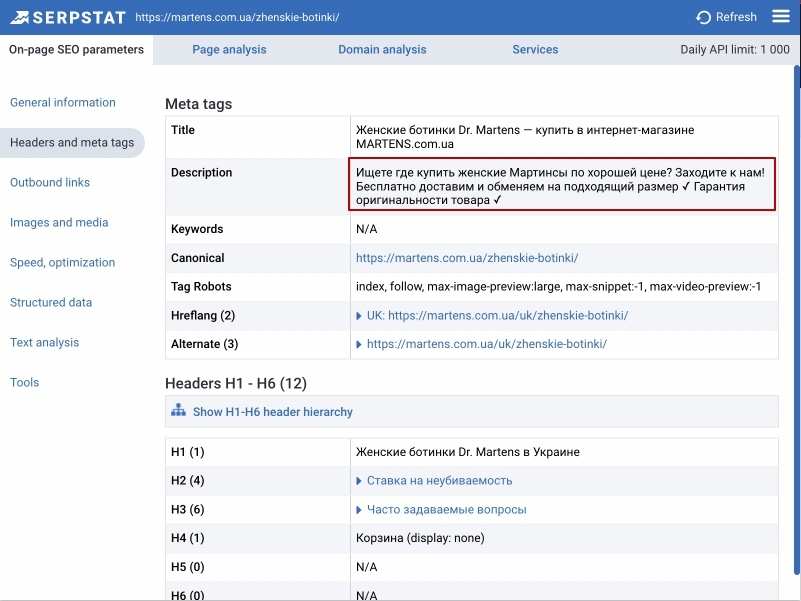Open the Alternate uk/zhenskie-botinki link

[x=487, y=344]
